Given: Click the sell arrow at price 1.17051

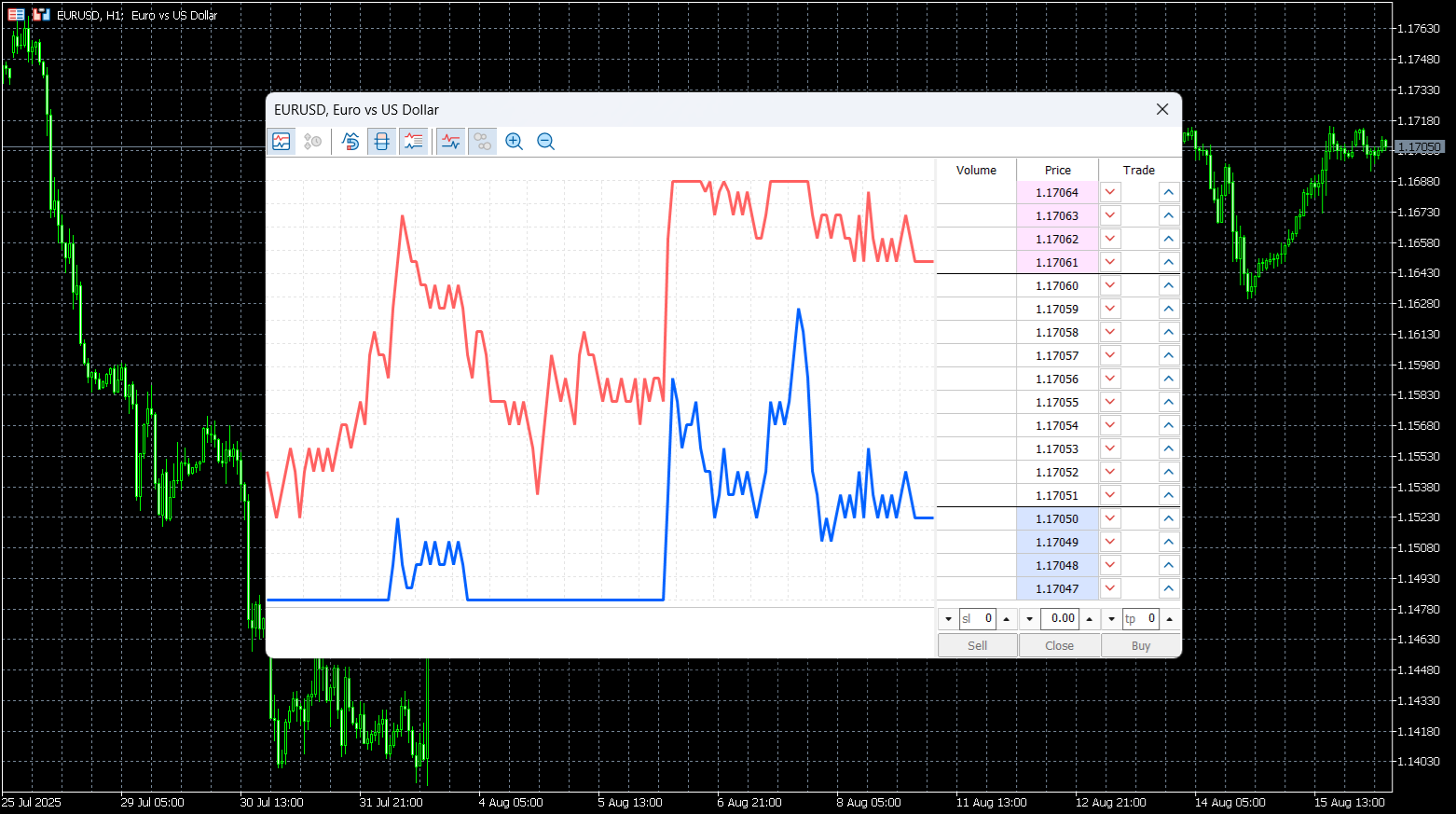Looking at the screenshot, I should (x=1110, y=495).
